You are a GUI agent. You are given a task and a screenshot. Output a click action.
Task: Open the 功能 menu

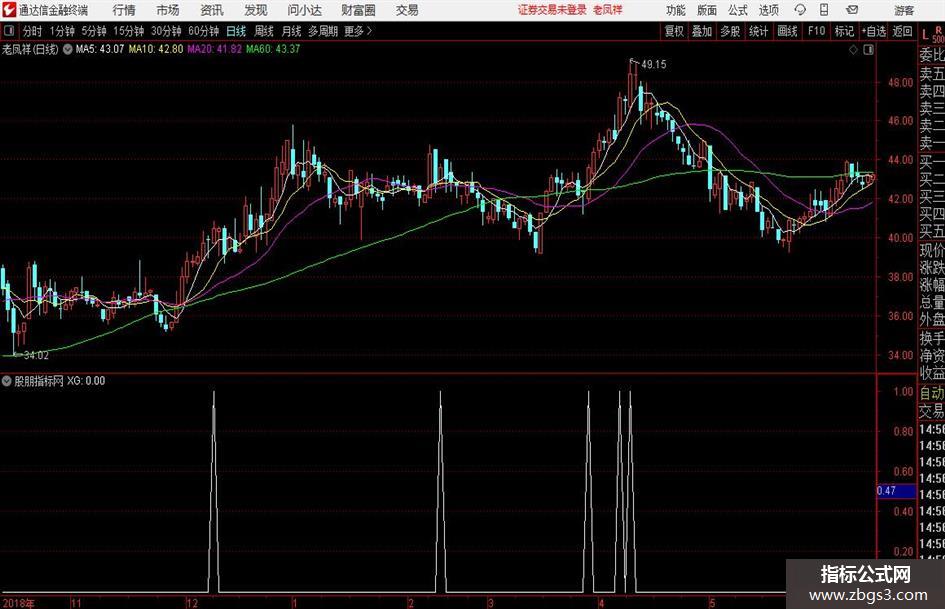click(676, 10)
